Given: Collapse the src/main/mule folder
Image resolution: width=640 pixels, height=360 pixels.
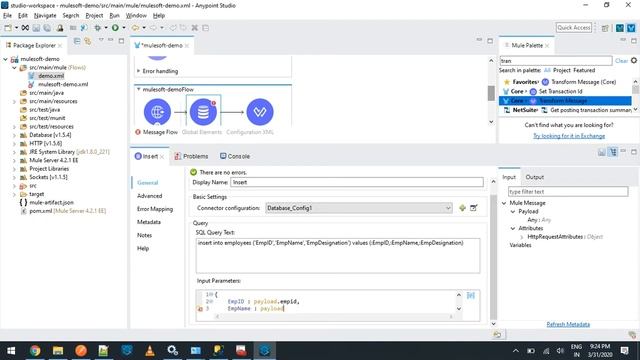Looking at the screenshot, I should (14, 68).
